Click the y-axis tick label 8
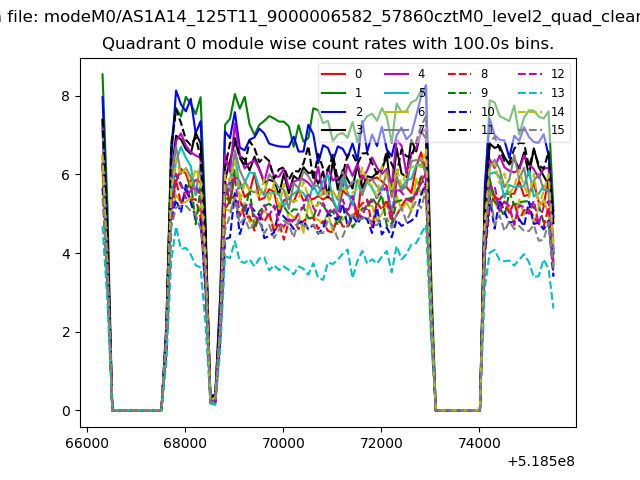Viewport: 640px width, 480px height. click(66, 96)
